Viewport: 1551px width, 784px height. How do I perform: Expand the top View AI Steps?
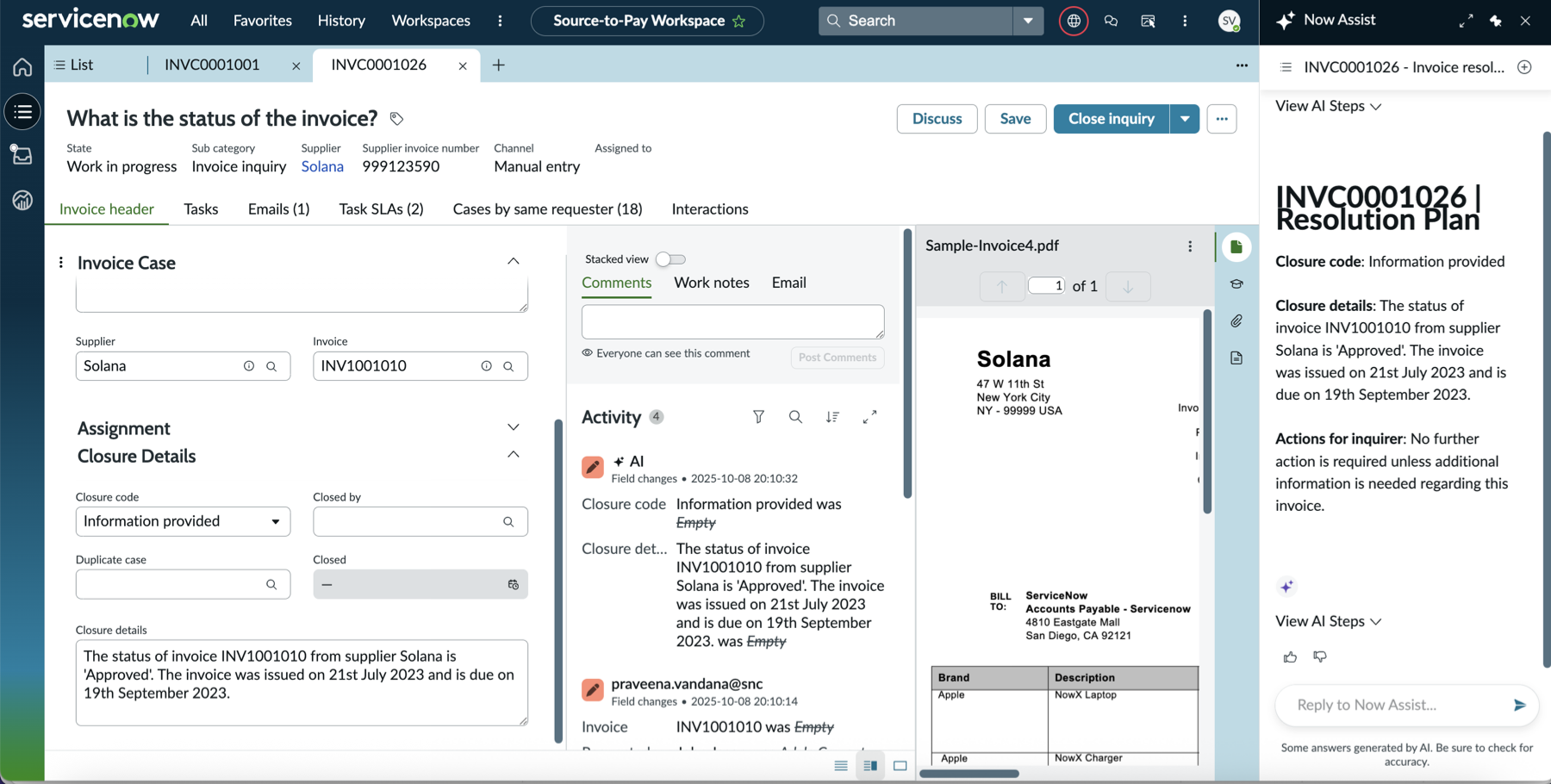point(1328,106)
